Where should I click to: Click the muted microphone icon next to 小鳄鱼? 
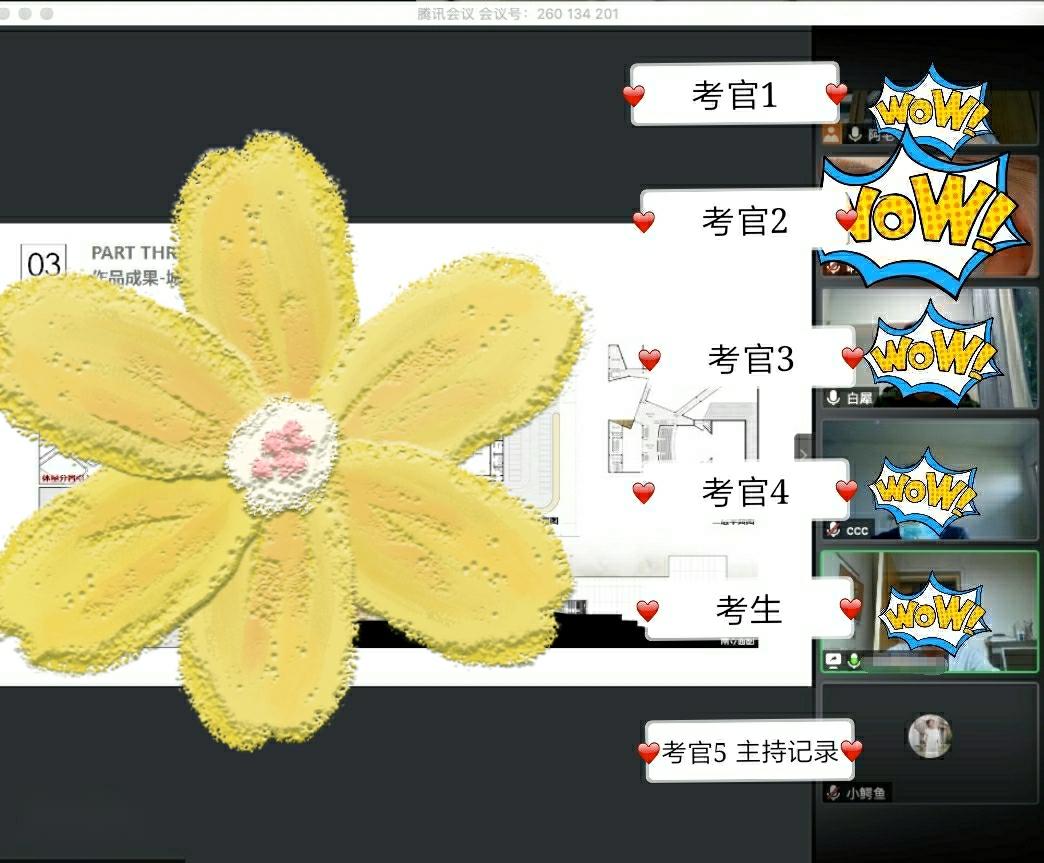[x=834, y=792]
